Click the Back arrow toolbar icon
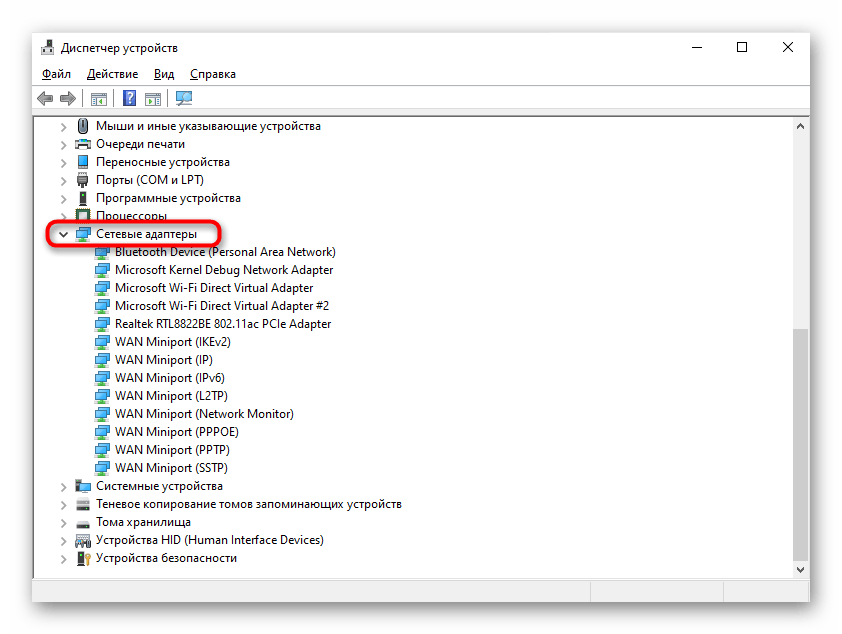This screenshot has height=634, width=842. (x=45, y=98)
